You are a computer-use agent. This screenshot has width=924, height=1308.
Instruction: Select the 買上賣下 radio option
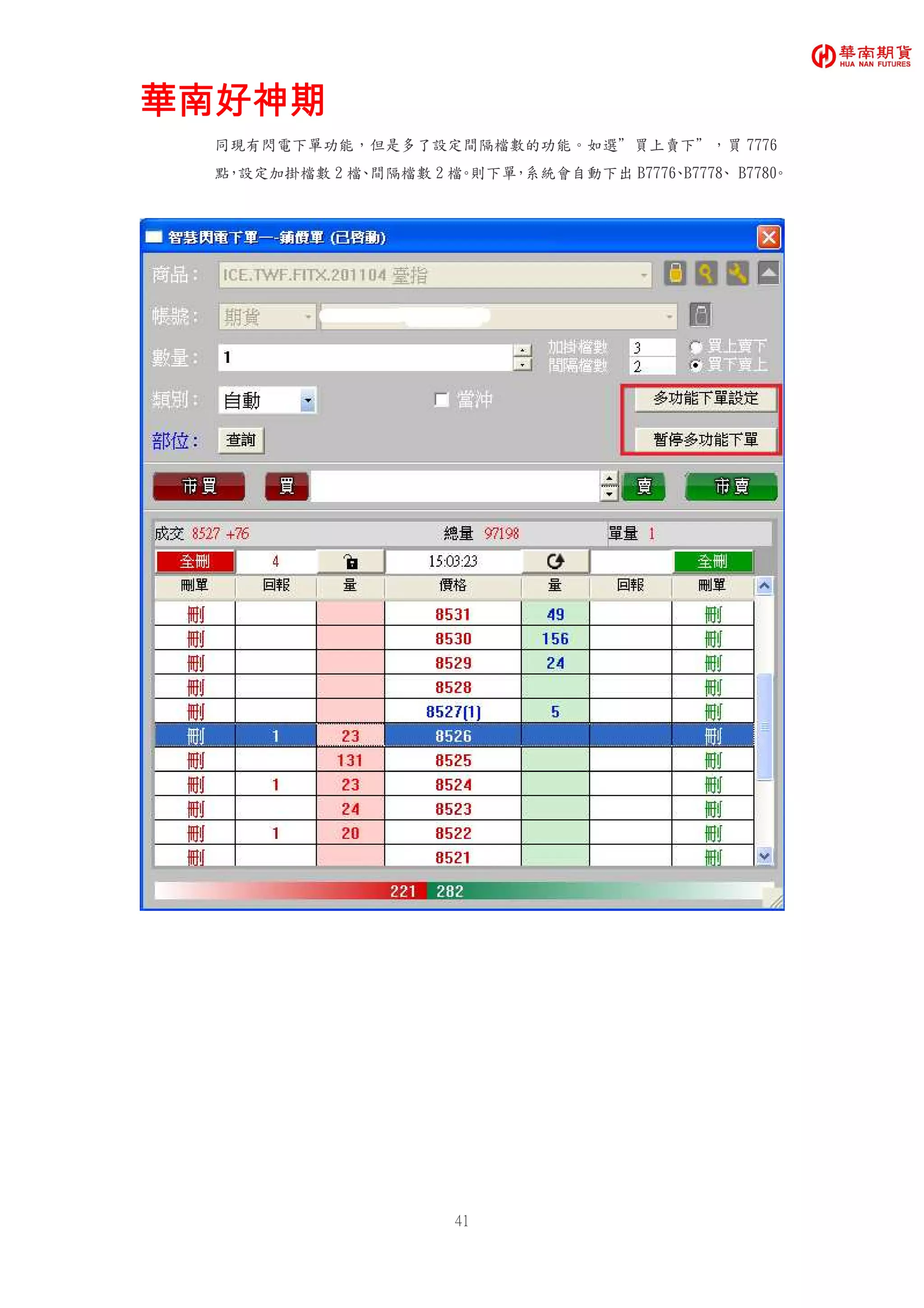(695, 346)
